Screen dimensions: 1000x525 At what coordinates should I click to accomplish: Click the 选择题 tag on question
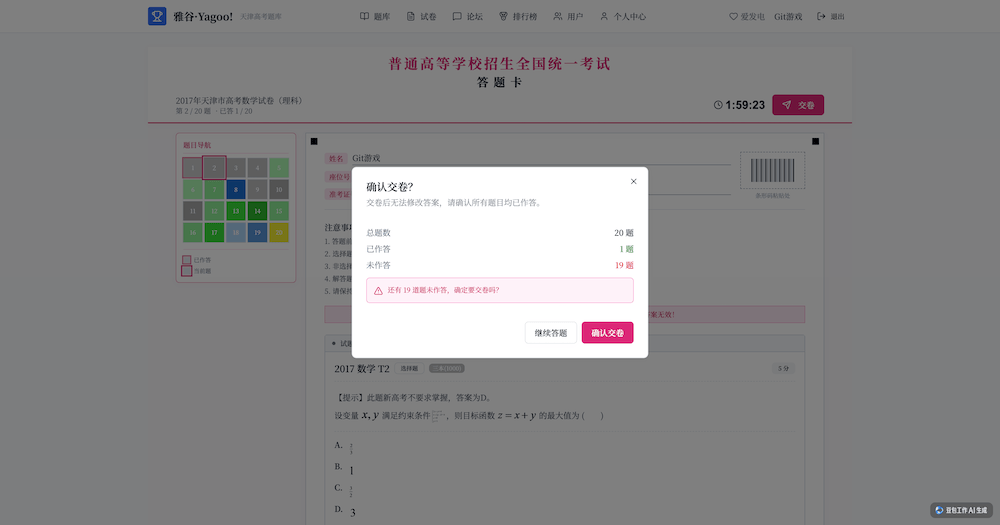(409, 369)
